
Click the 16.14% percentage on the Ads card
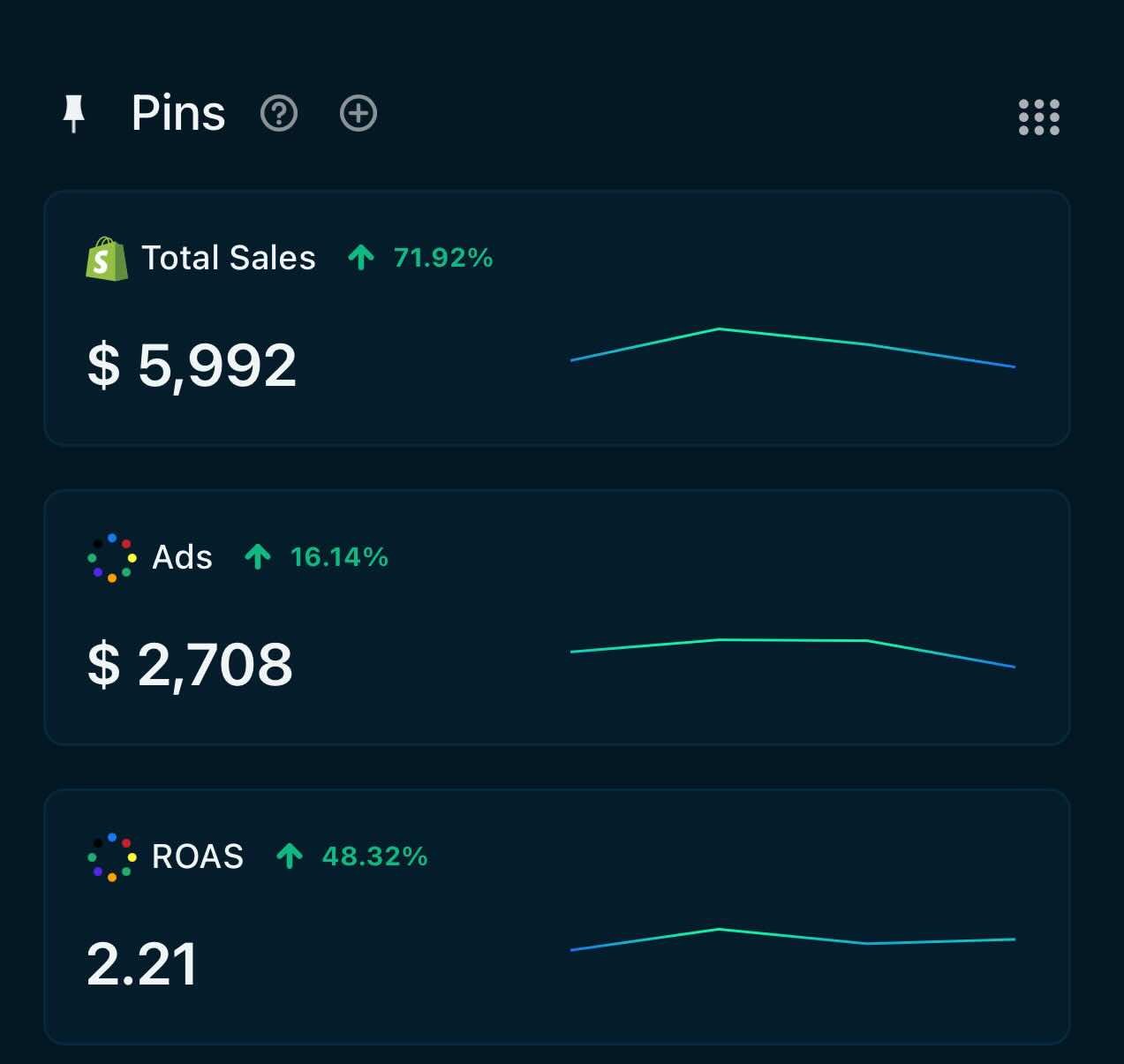[338, 557]
